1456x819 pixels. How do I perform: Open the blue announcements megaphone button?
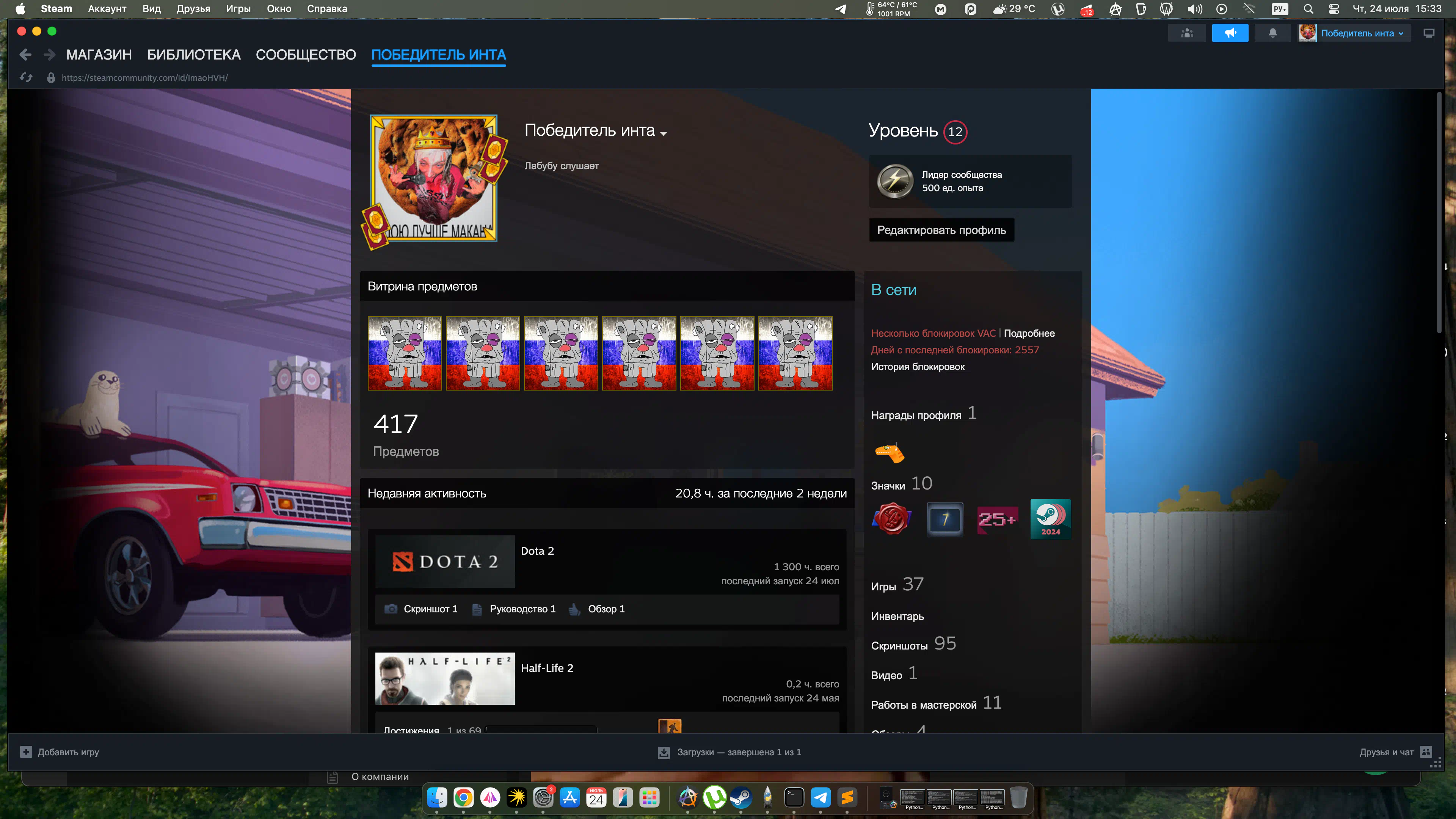tap(1230, 33)
